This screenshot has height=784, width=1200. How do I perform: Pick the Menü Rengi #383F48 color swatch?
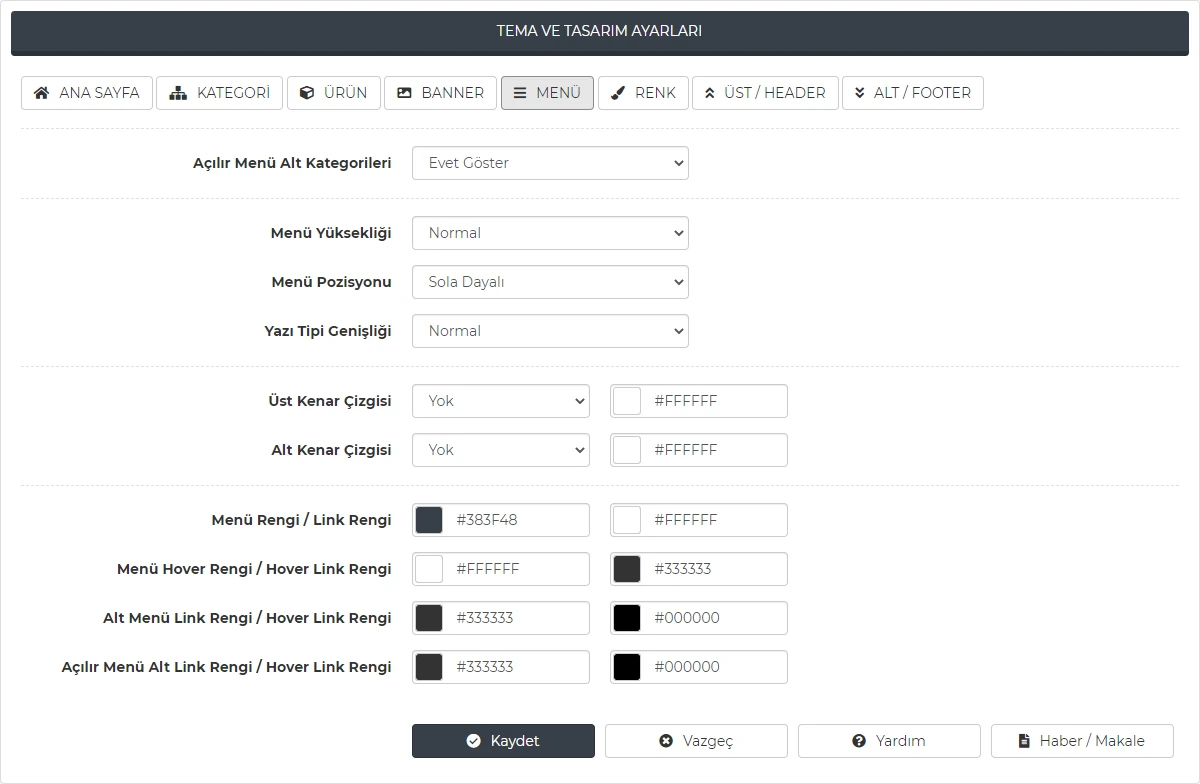point(429,520)
